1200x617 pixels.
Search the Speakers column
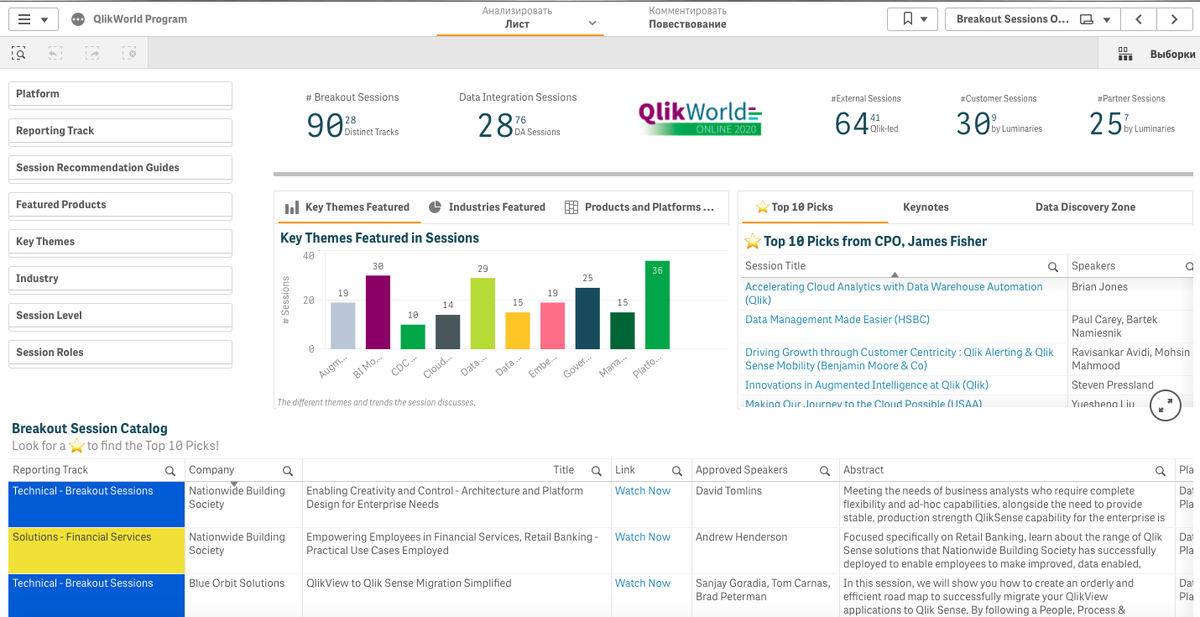(1188, 266)
